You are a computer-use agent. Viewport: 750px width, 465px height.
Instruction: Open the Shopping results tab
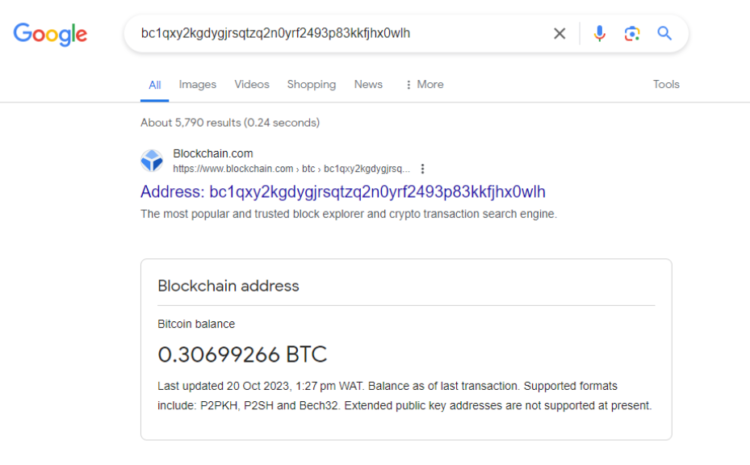(311, 85)
